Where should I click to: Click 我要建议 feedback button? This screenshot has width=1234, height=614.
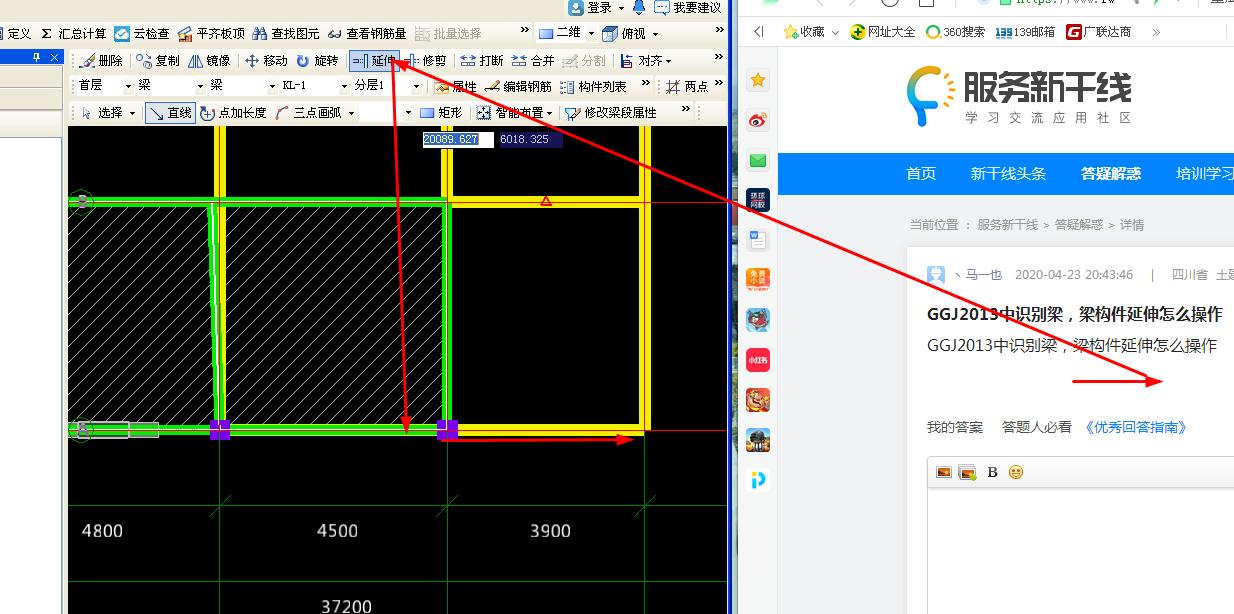(688, 8)
